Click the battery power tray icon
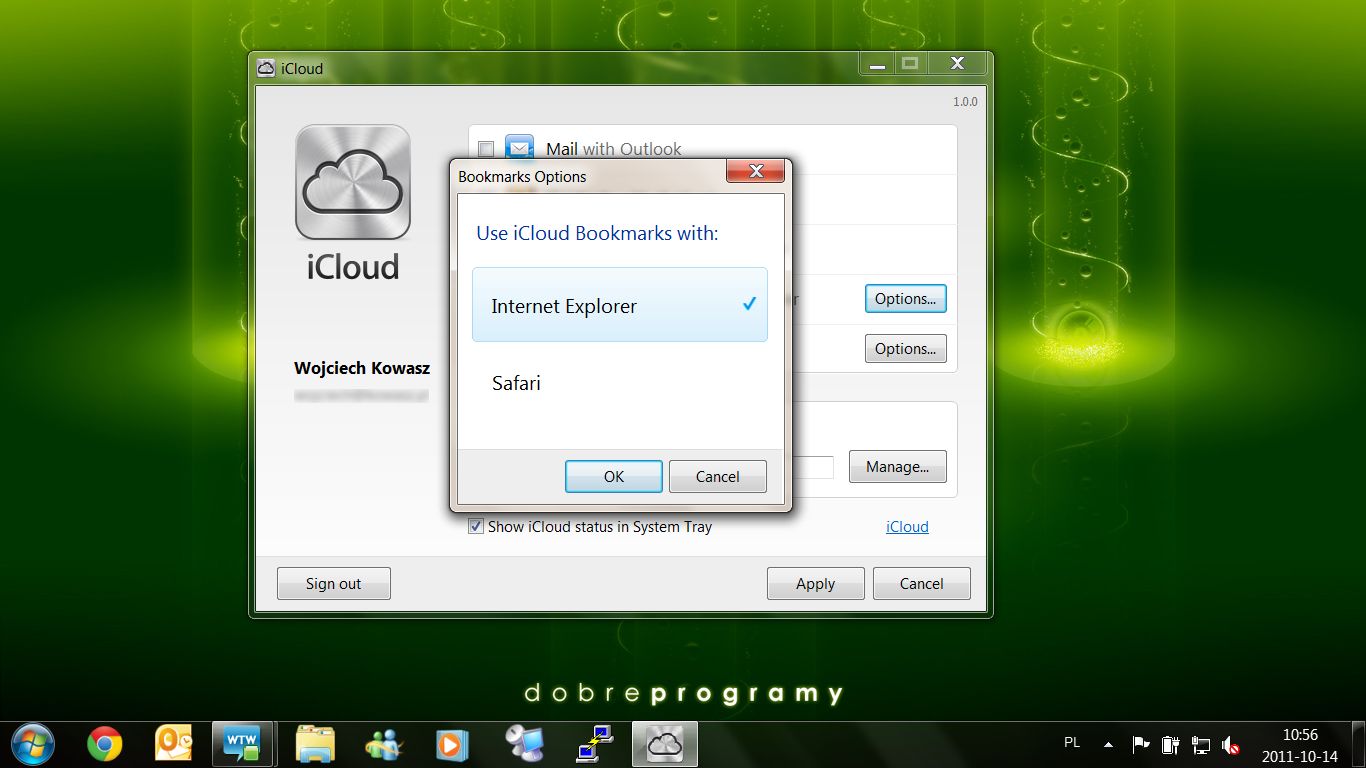The image size is (1366, 768). click(1170, 745)
